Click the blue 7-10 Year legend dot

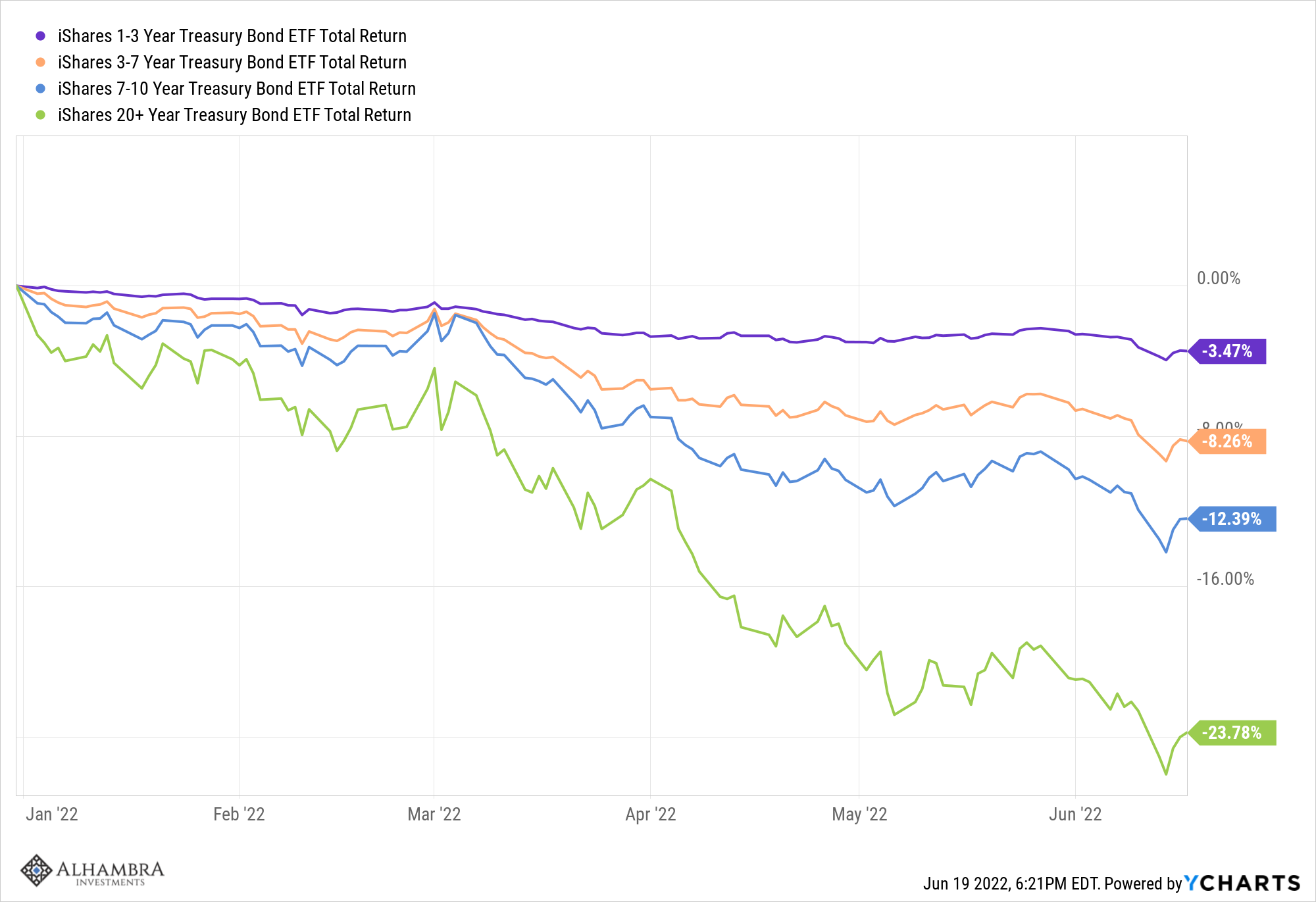tap(40, 88)
